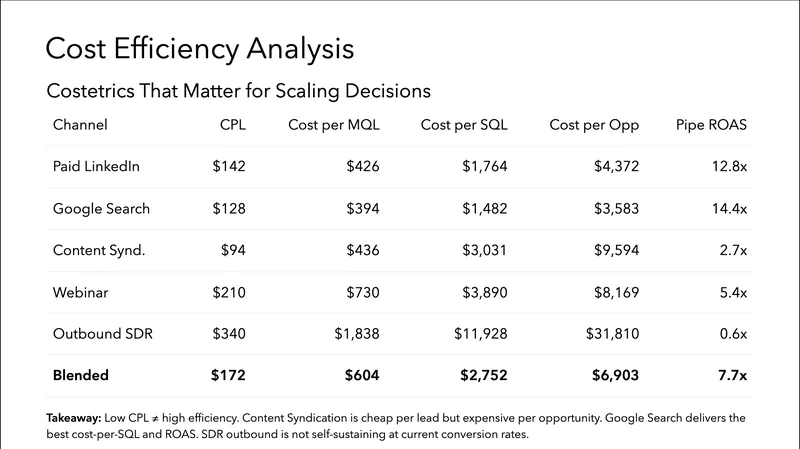
Task: Select the bold Blended row label
Action: point(81,376)
